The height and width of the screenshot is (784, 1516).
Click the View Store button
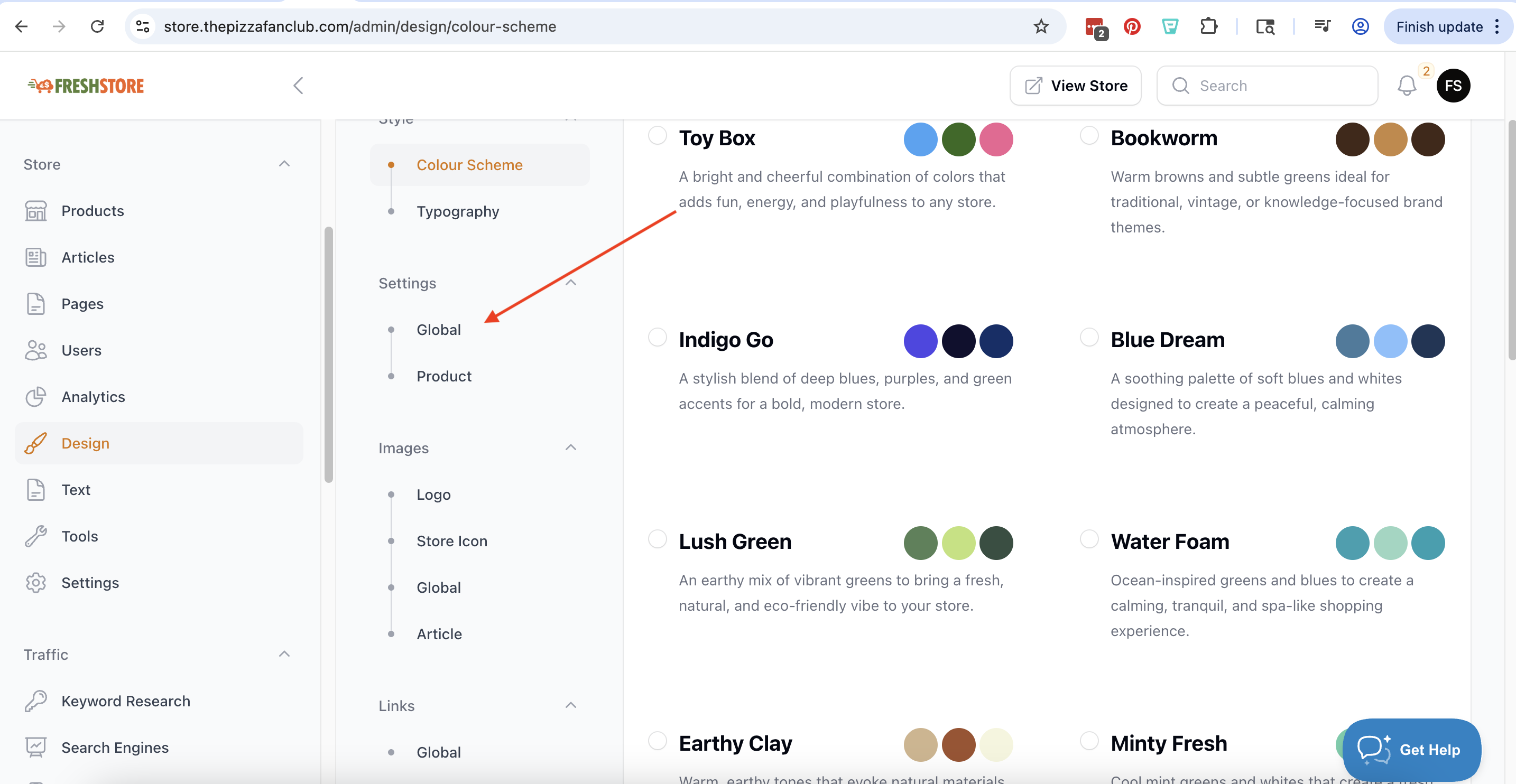point(1075,86)
